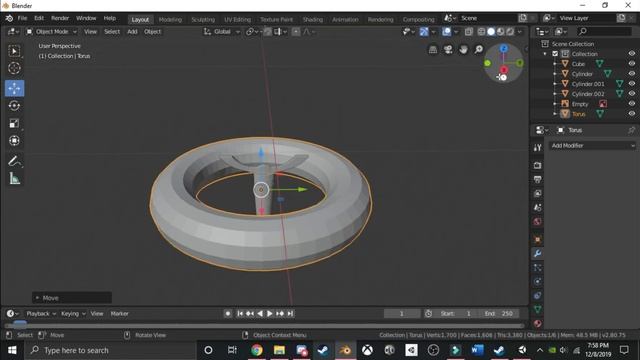This screenshot has height=360, width=640.
Task: Open the shading options dropdown arrow
Action: (520, 31)
